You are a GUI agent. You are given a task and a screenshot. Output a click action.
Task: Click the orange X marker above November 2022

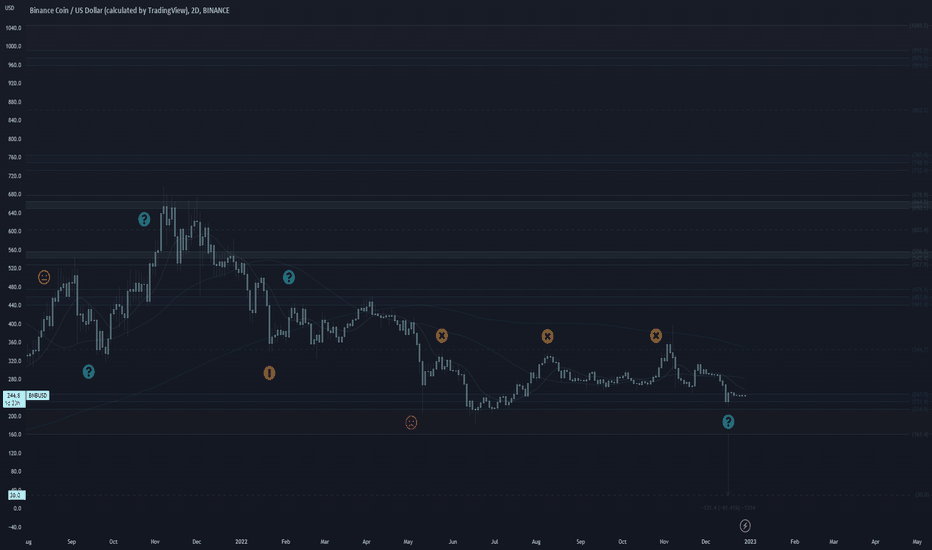click(x=656, y=336)
